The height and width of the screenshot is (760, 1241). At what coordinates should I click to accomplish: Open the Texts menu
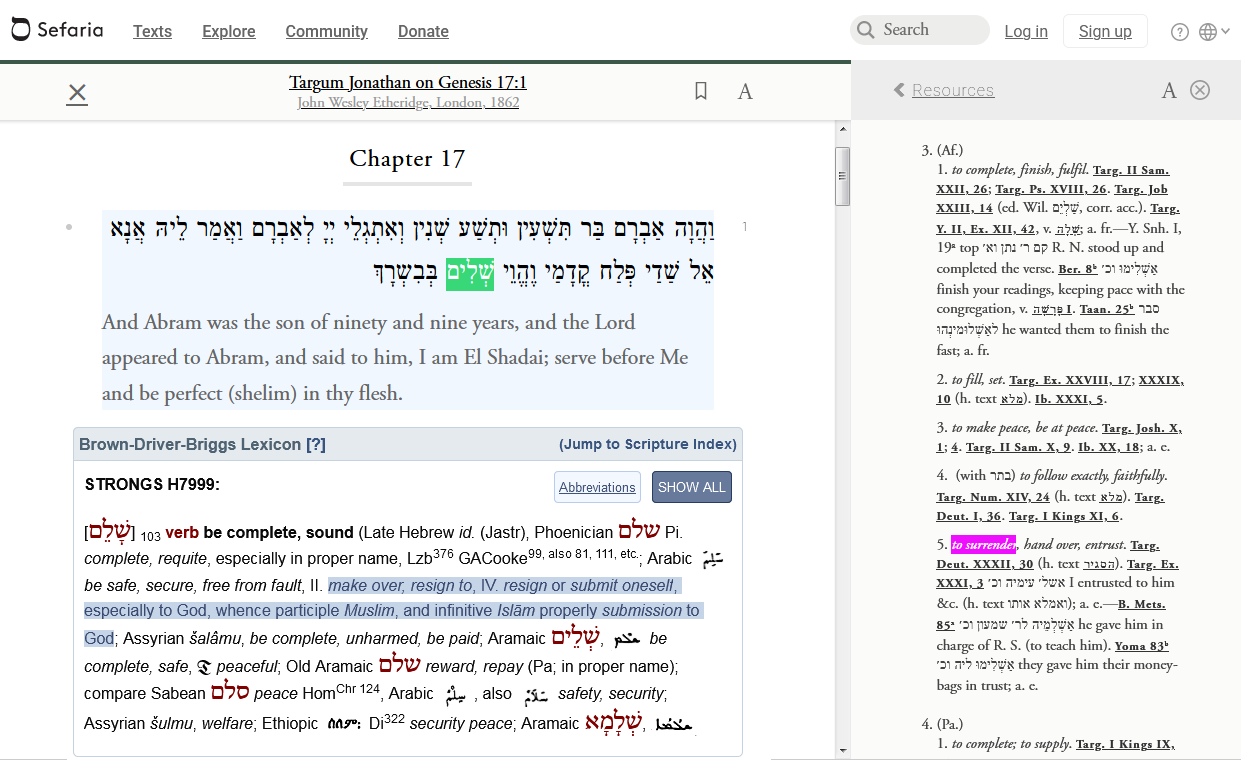pos(152,31)
